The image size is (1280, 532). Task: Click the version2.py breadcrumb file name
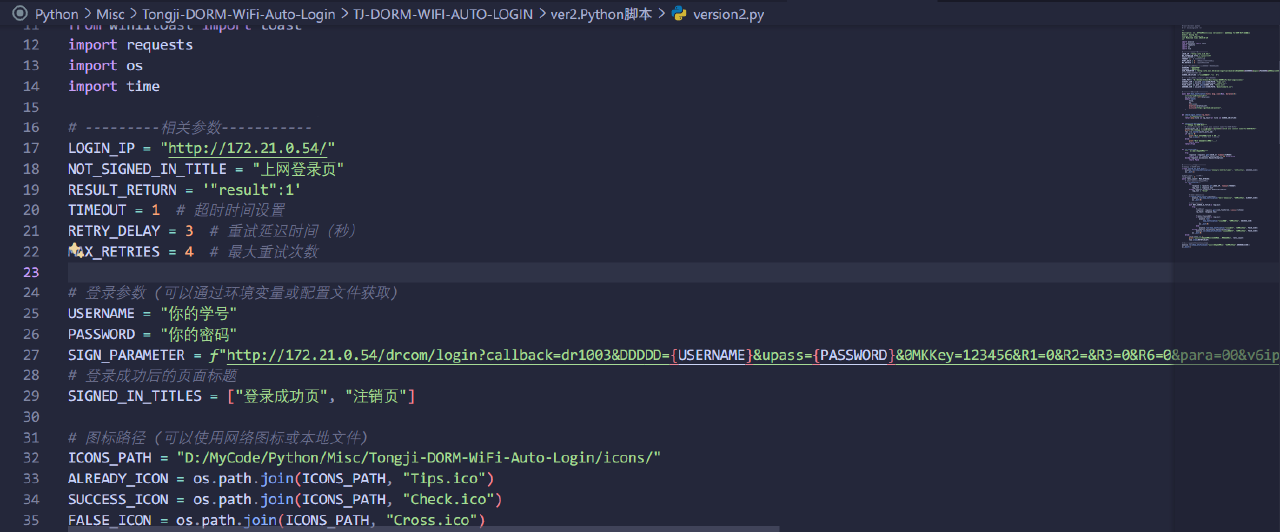pos(729,14)
